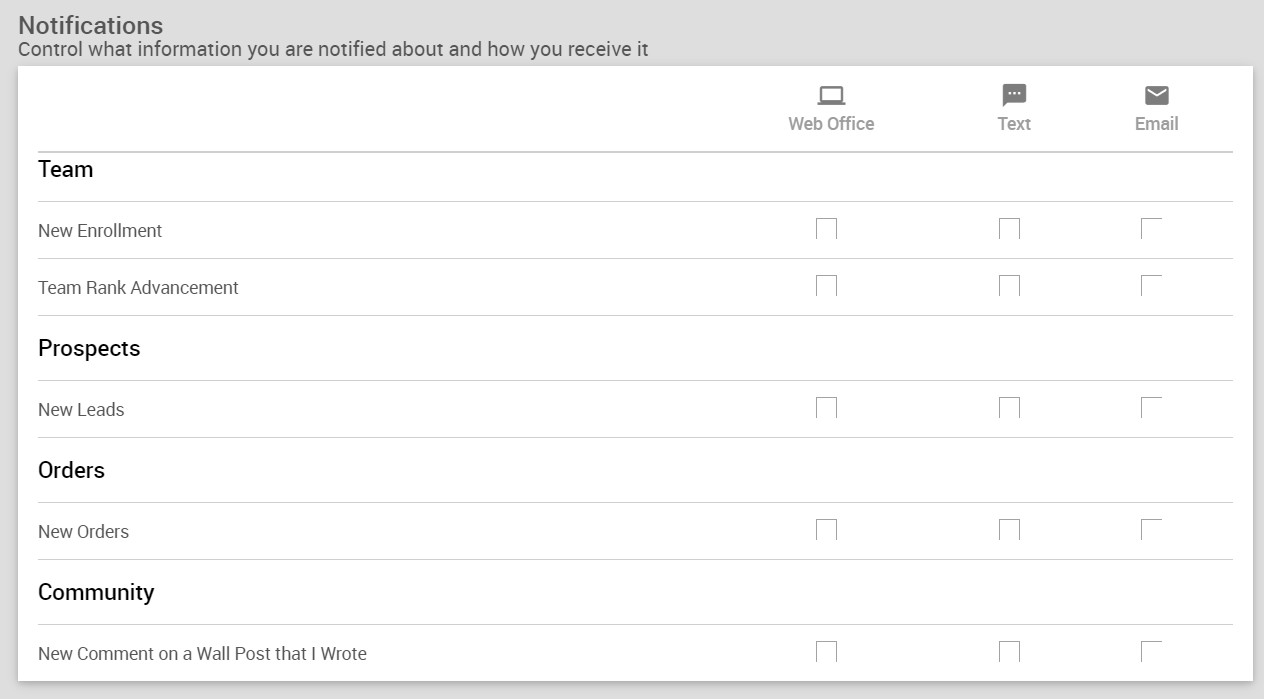Toggle Text checkbox for New Leads
Viewport: 1264px width, 699px height.
(1010, 408)
